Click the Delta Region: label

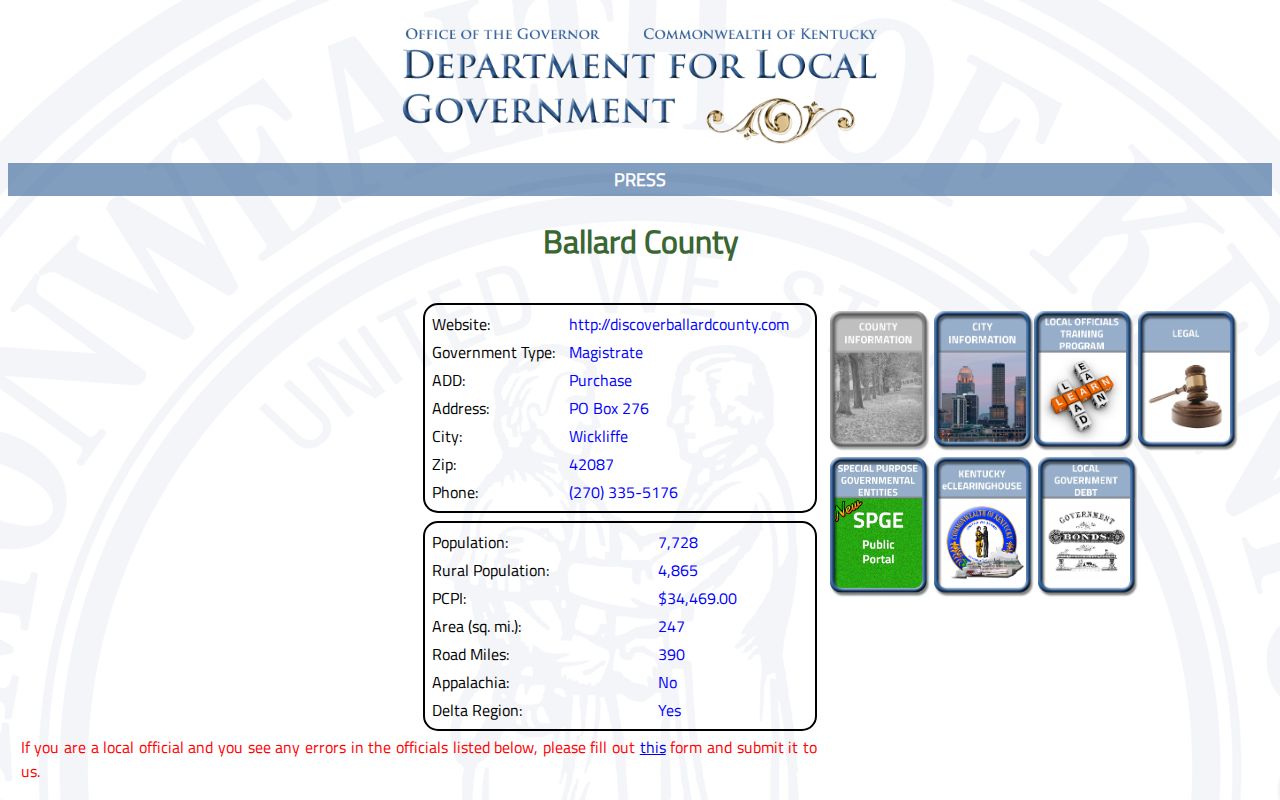pyautogui.click(x=477, y=711)
